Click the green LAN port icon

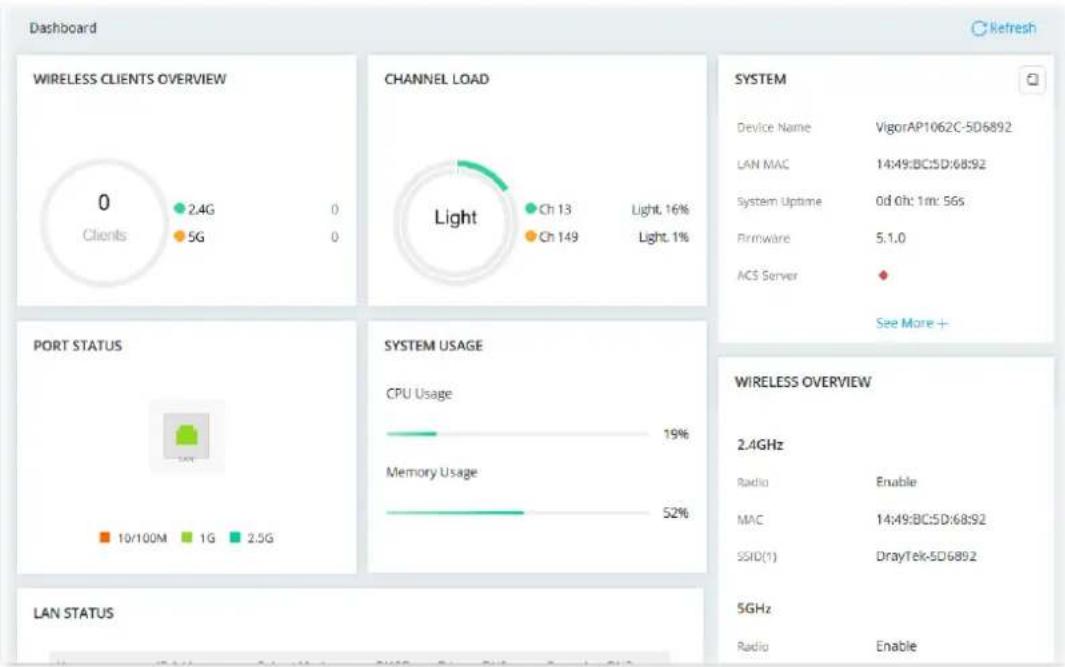187,435
